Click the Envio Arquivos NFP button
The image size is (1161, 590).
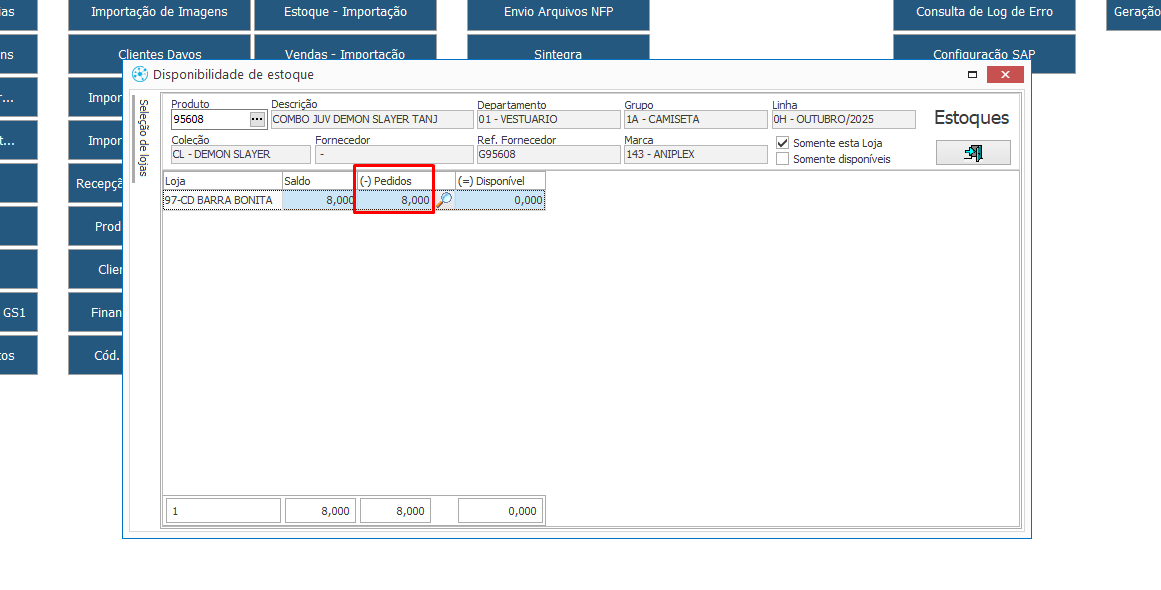558,12
